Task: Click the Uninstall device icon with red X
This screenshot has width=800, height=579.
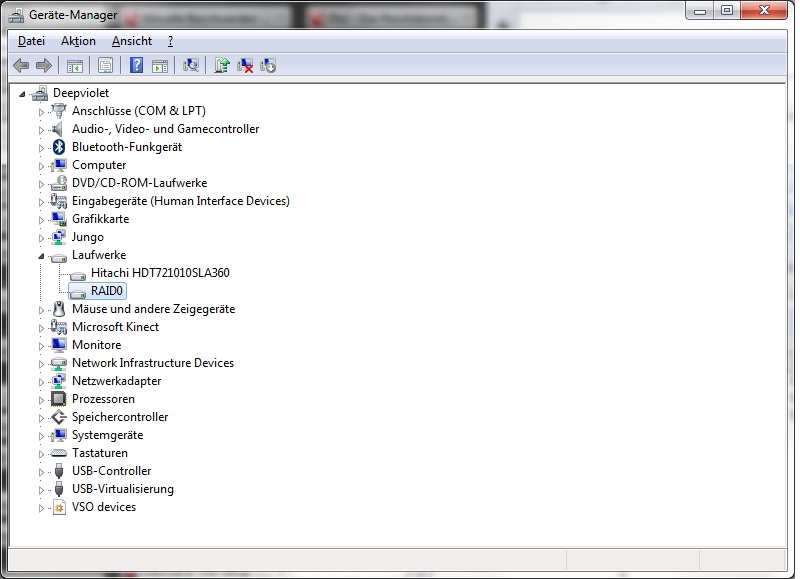Action: click(x=245, y=65)
